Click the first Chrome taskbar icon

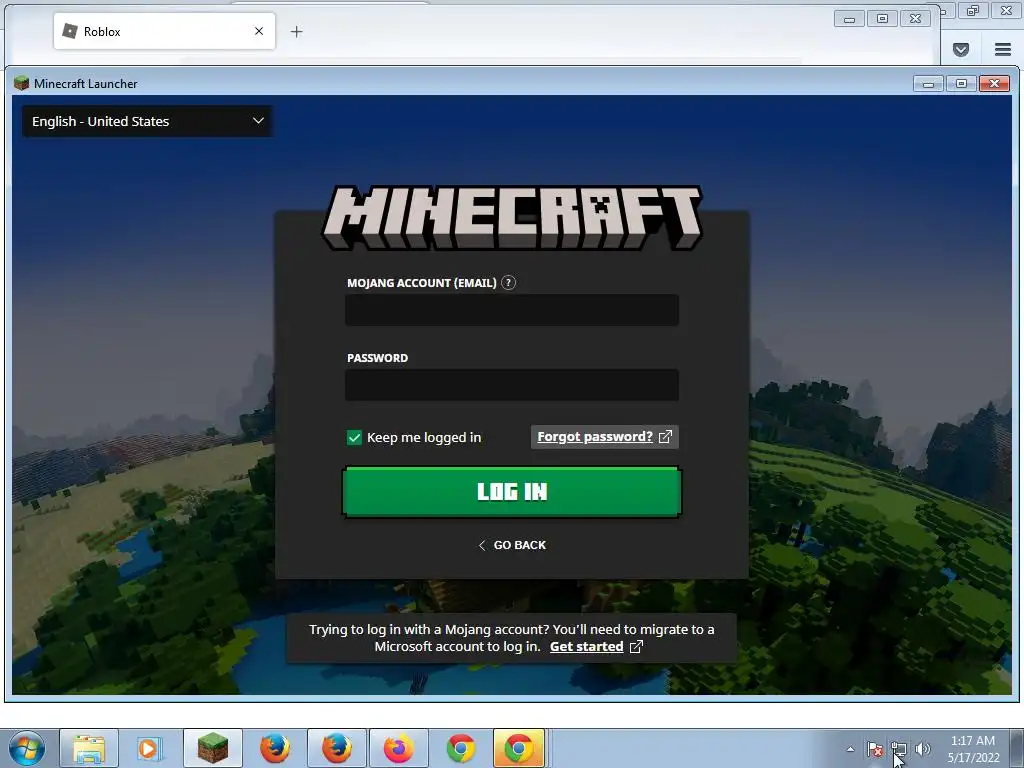point(461,748)
